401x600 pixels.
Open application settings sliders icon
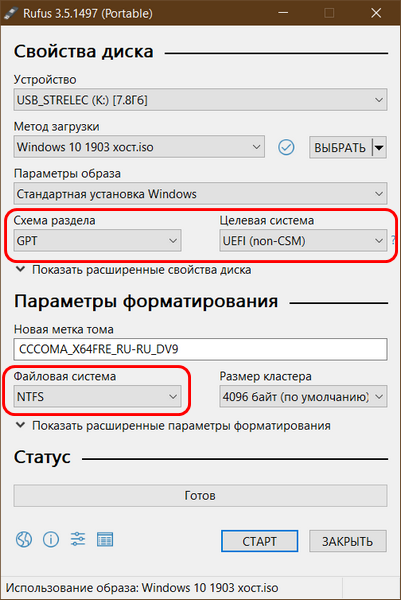[x=78, y=539]
